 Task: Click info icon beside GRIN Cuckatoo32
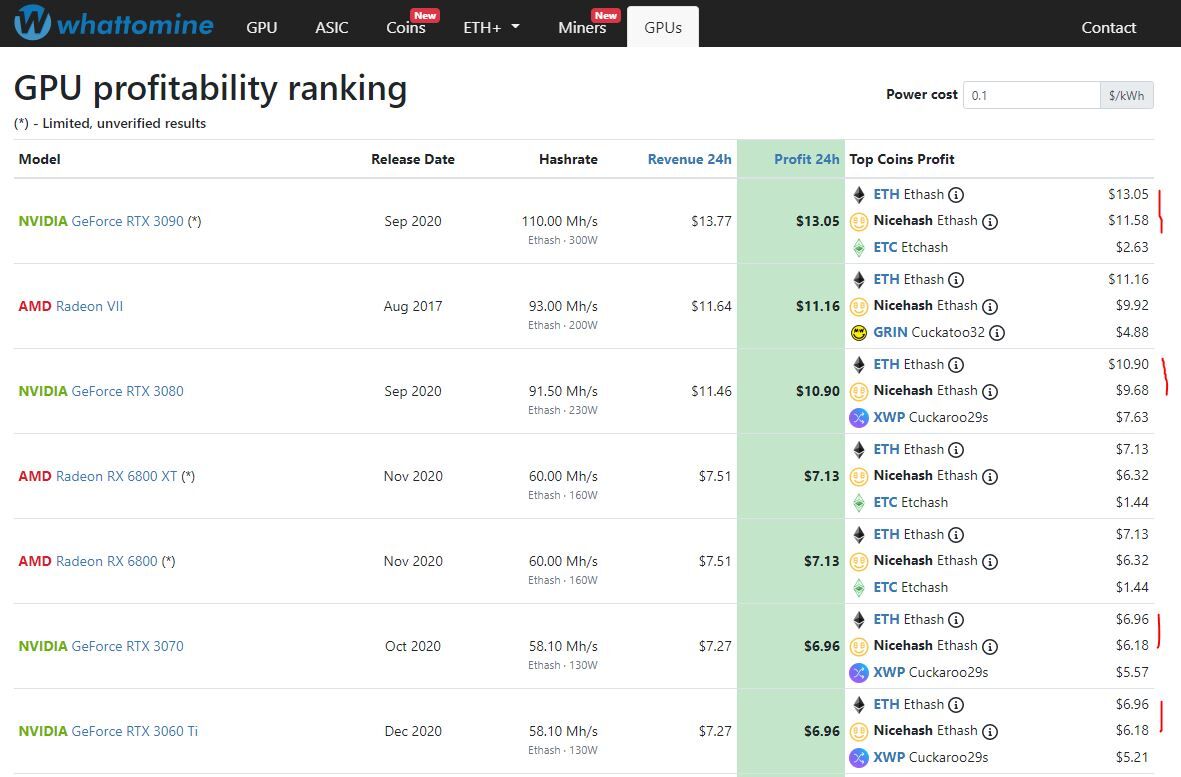[996, 333]
